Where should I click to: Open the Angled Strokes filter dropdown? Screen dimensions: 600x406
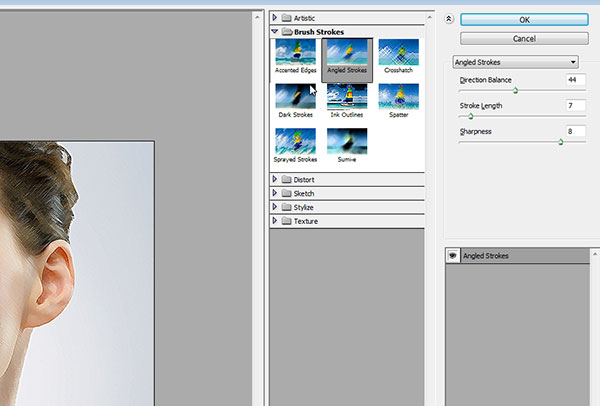(516, 62)
